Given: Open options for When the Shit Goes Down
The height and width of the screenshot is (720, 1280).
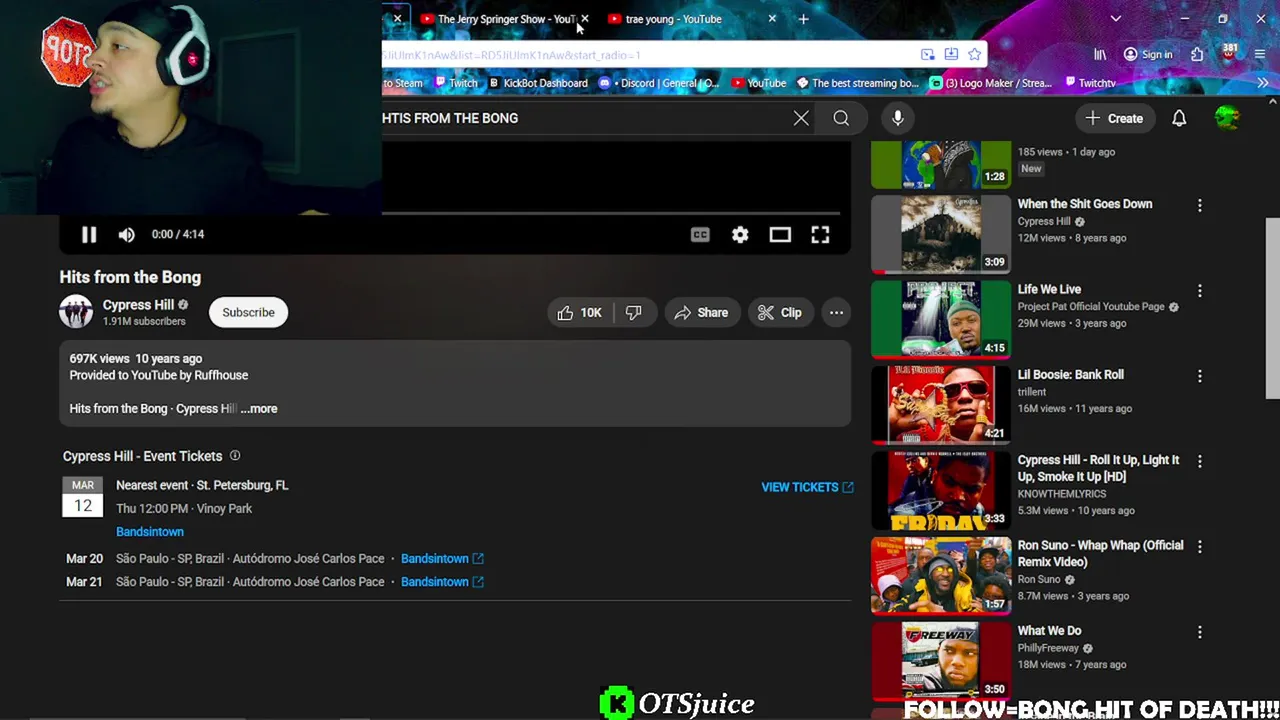Looking at the screenshot, I should tap(1199, 205).
